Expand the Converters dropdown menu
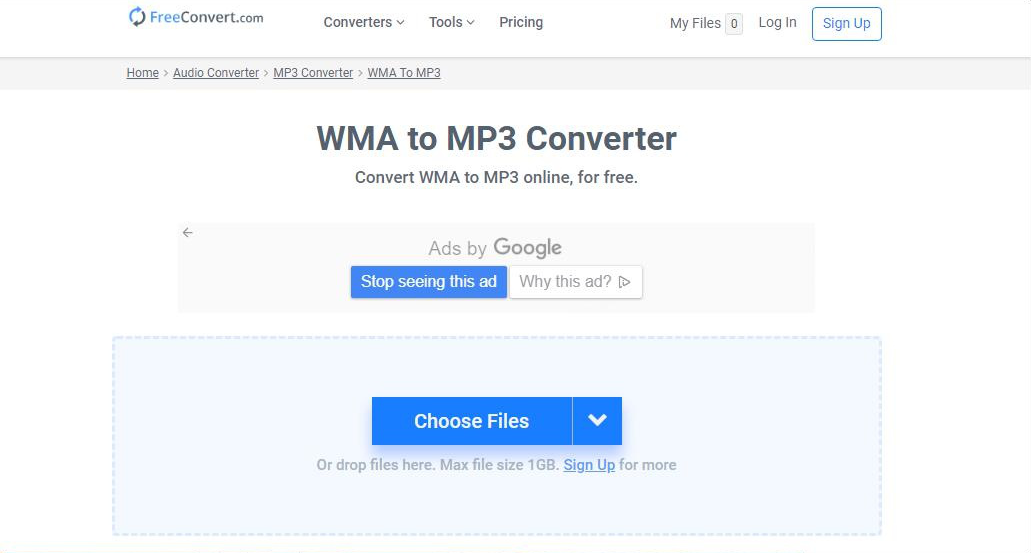Screen dimensions: 1031x553 point(364,22)
